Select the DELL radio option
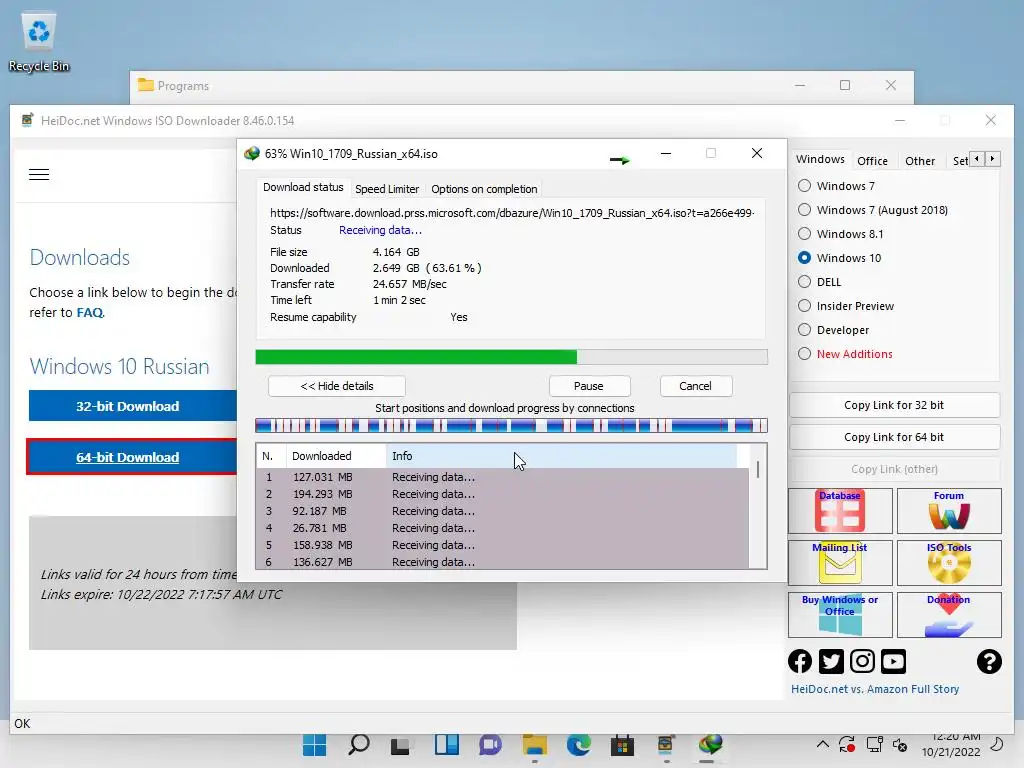Viewport: 1024px width, 768px height. (x=820, y=282)
